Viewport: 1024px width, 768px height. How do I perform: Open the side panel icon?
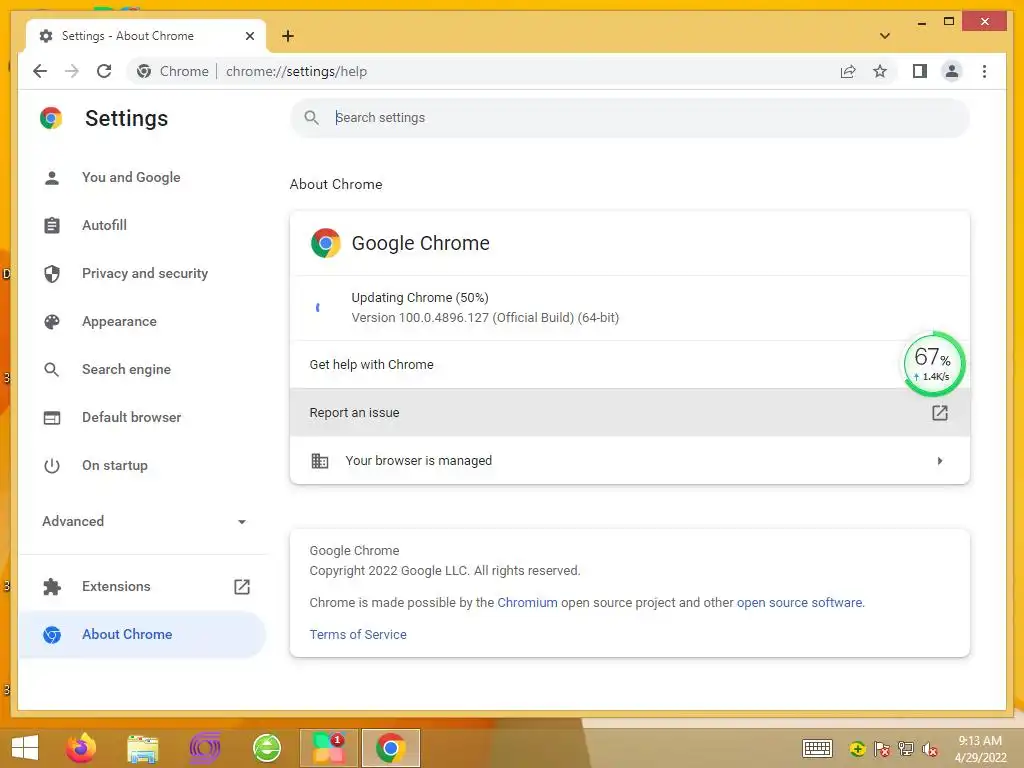coord(920,71)
